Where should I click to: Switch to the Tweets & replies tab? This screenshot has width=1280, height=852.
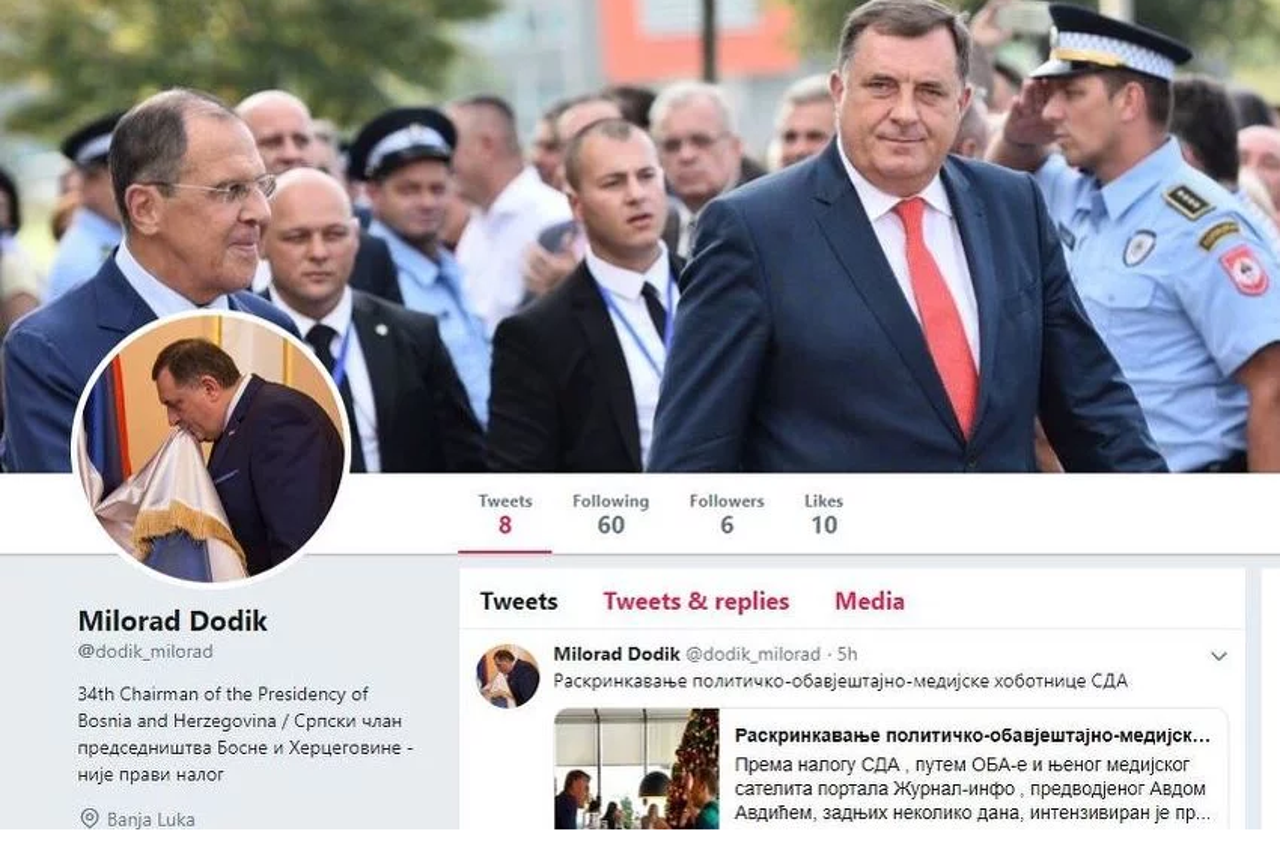tap(696, 601)
